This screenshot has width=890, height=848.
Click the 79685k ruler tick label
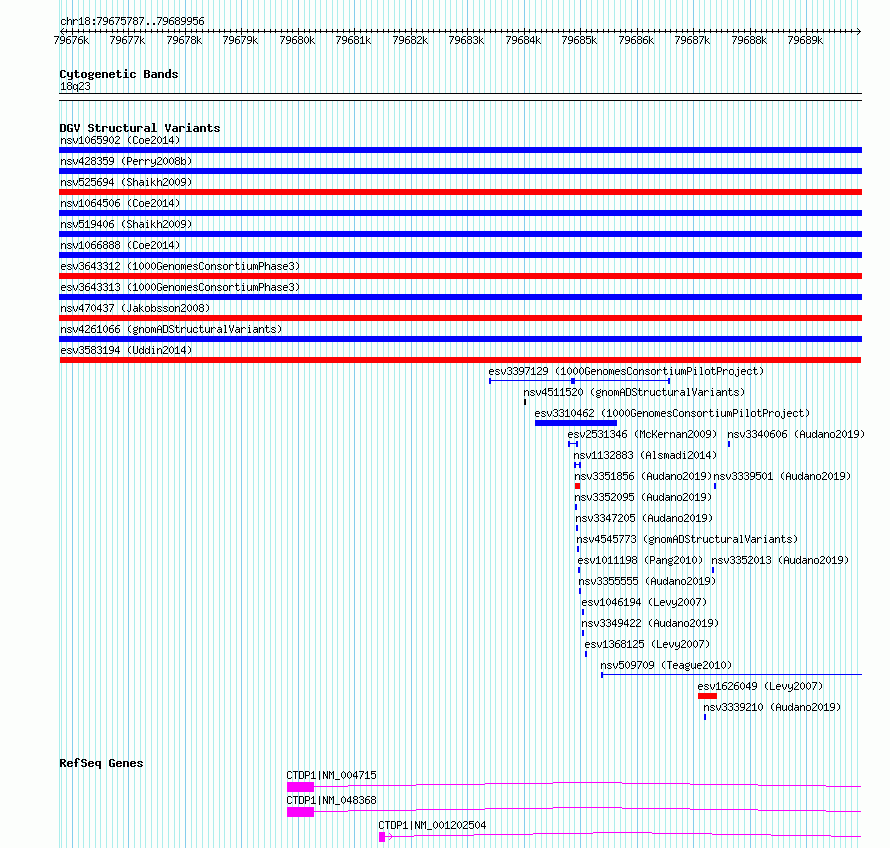coord(579,40)
